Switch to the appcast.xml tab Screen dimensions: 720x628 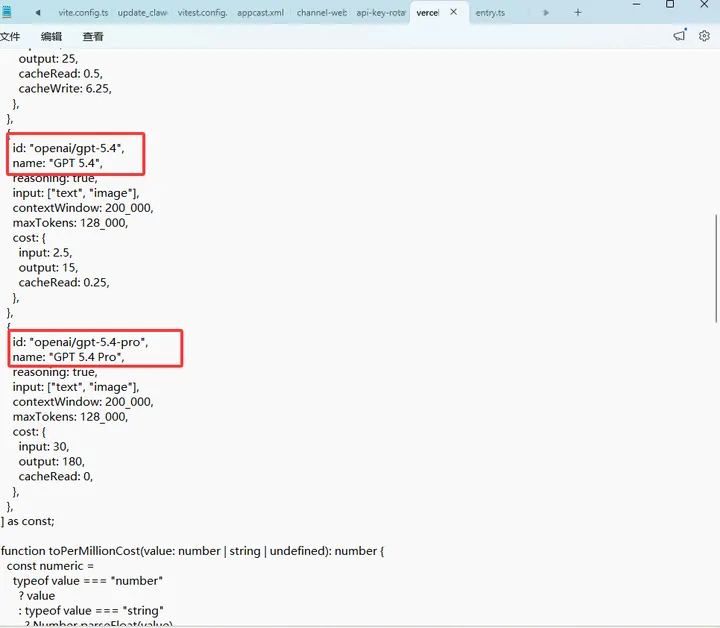pyautogui.click(x=260, y=13)
